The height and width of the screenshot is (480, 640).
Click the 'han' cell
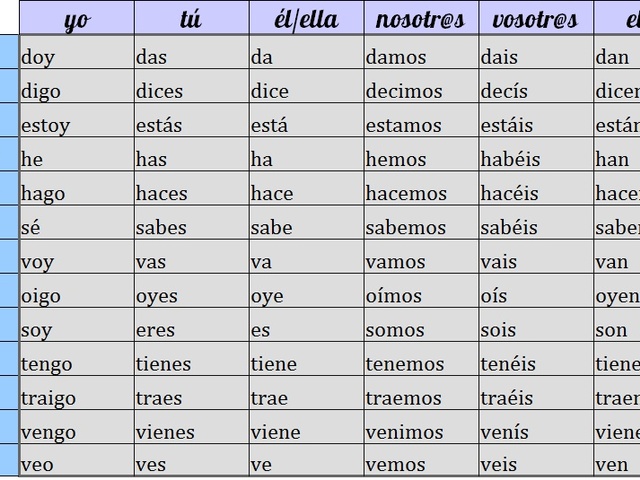click(x=617, y=155)
